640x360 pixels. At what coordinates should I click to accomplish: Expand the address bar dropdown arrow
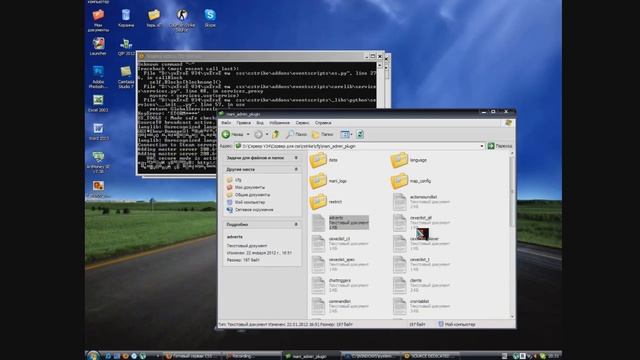pyautogui.click(x=482, y=146)
